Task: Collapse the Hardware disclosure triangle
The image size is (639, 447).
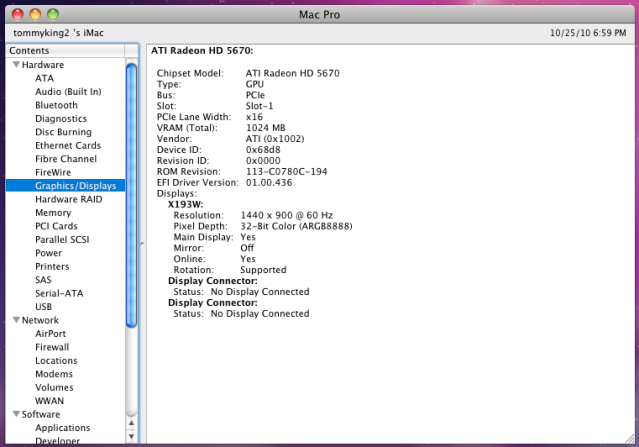Action: click(16, 65)
